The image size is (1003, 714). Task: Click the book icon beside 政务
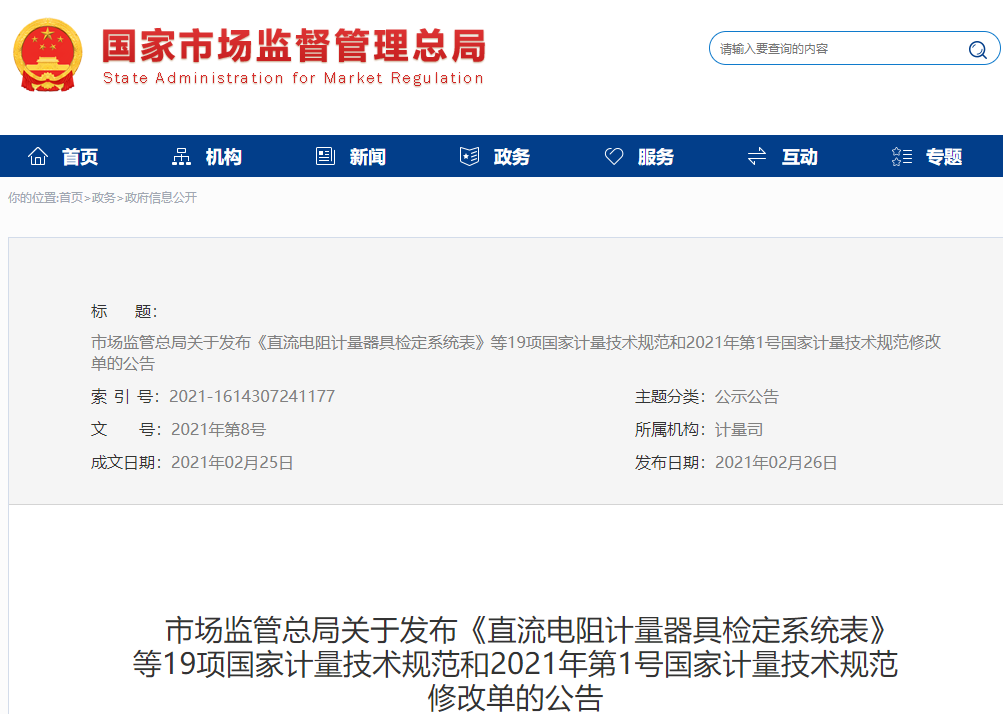point(469,157)
